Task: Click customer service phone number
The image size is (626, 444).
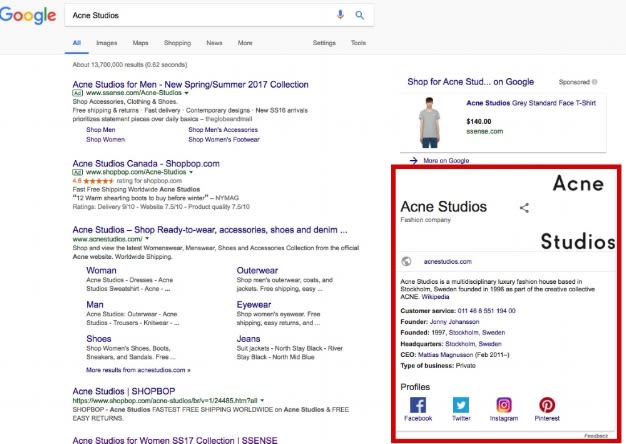Action: (486, 311)
